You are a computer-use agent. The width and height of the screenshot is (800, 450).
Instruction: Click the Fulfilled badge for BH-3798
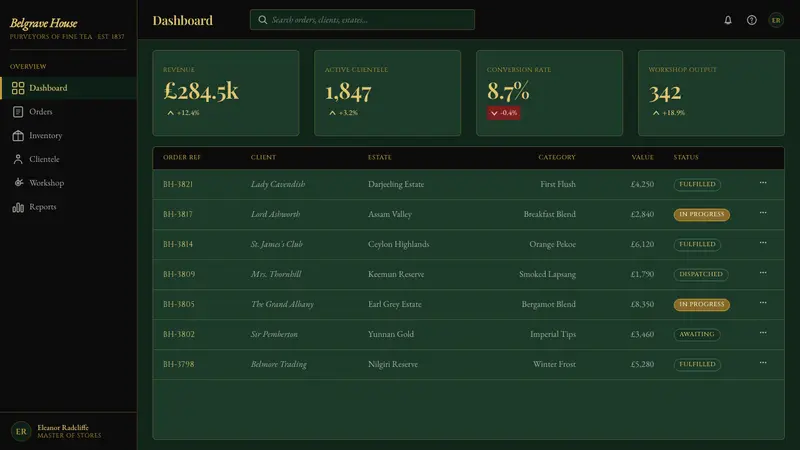point(697,364)
